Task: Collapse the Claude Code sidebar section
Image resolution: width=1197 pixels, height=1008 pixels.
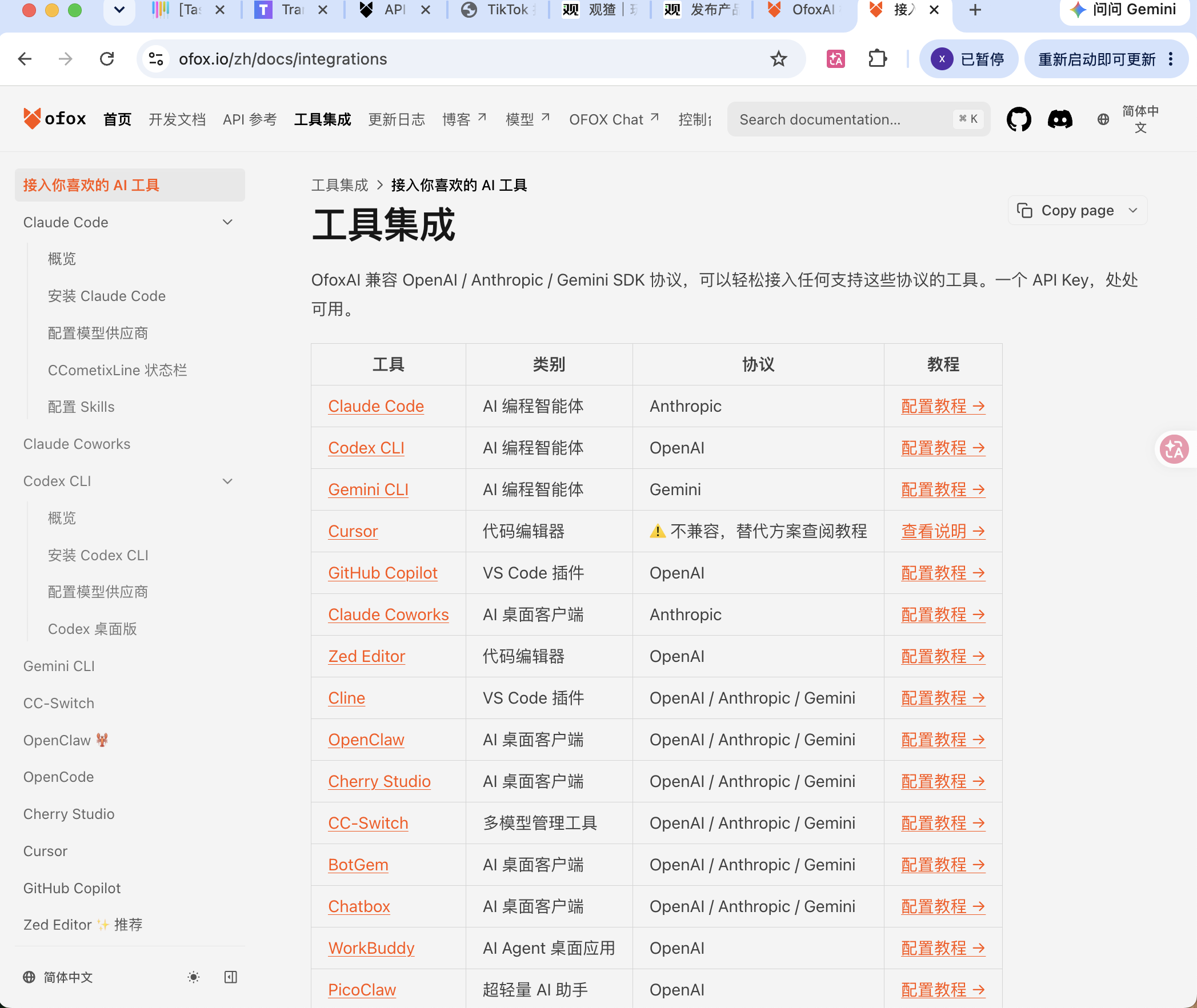Action: click(x=227, y=222)
